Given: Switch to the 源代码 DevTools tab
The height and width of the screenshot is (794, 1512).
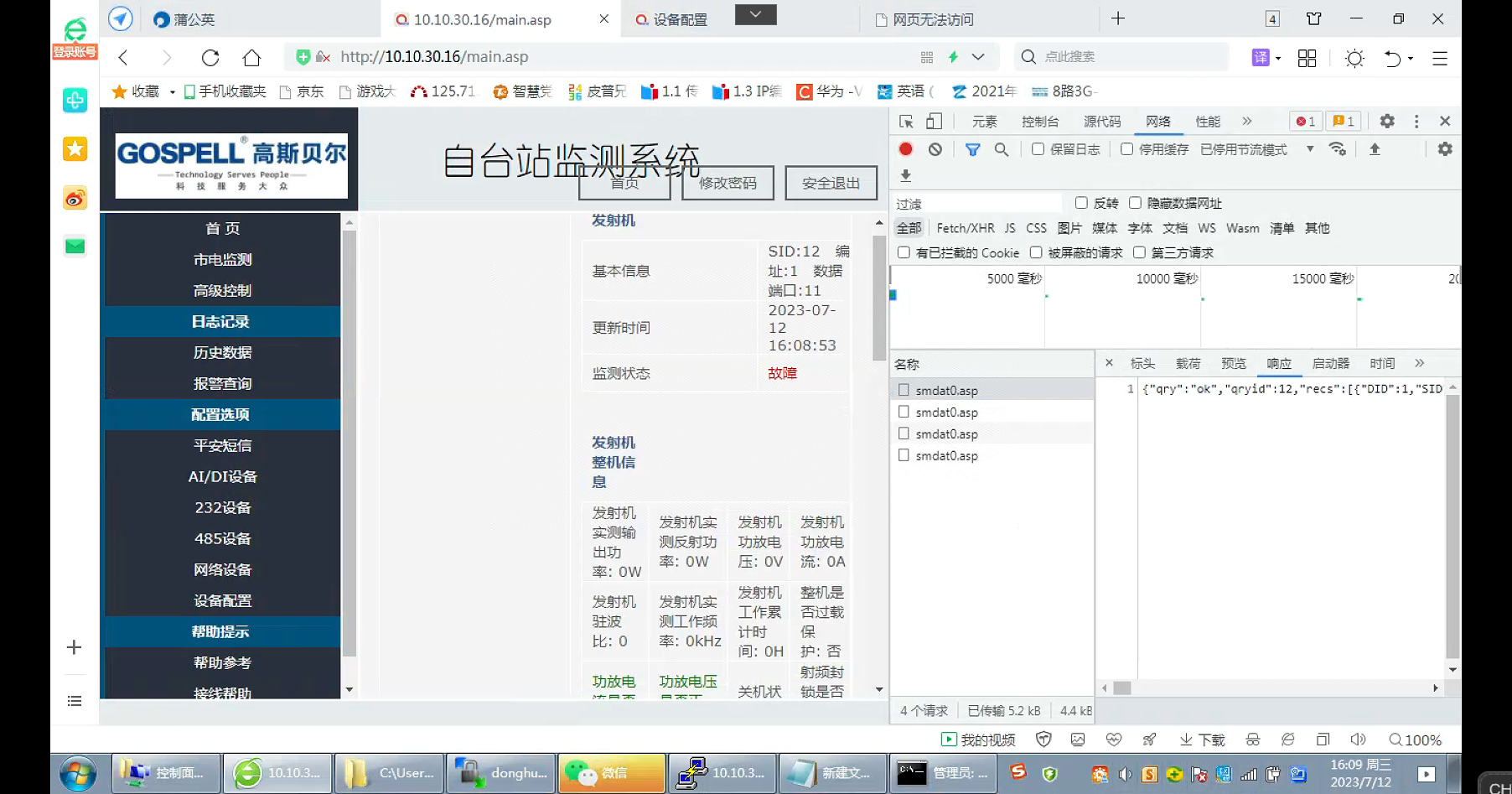Looking at the screenshot, I should [1102, 122].
